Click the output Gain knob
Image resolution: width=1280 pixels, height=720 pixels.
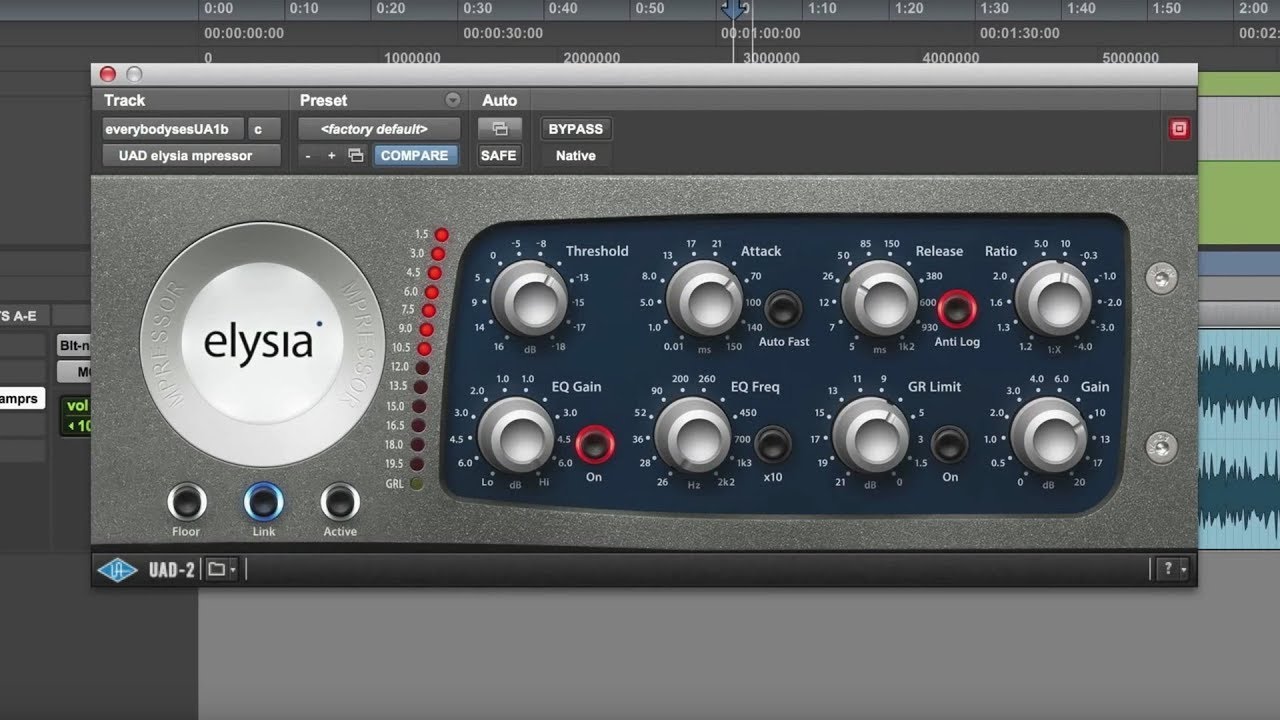[x=1049, y=437]
